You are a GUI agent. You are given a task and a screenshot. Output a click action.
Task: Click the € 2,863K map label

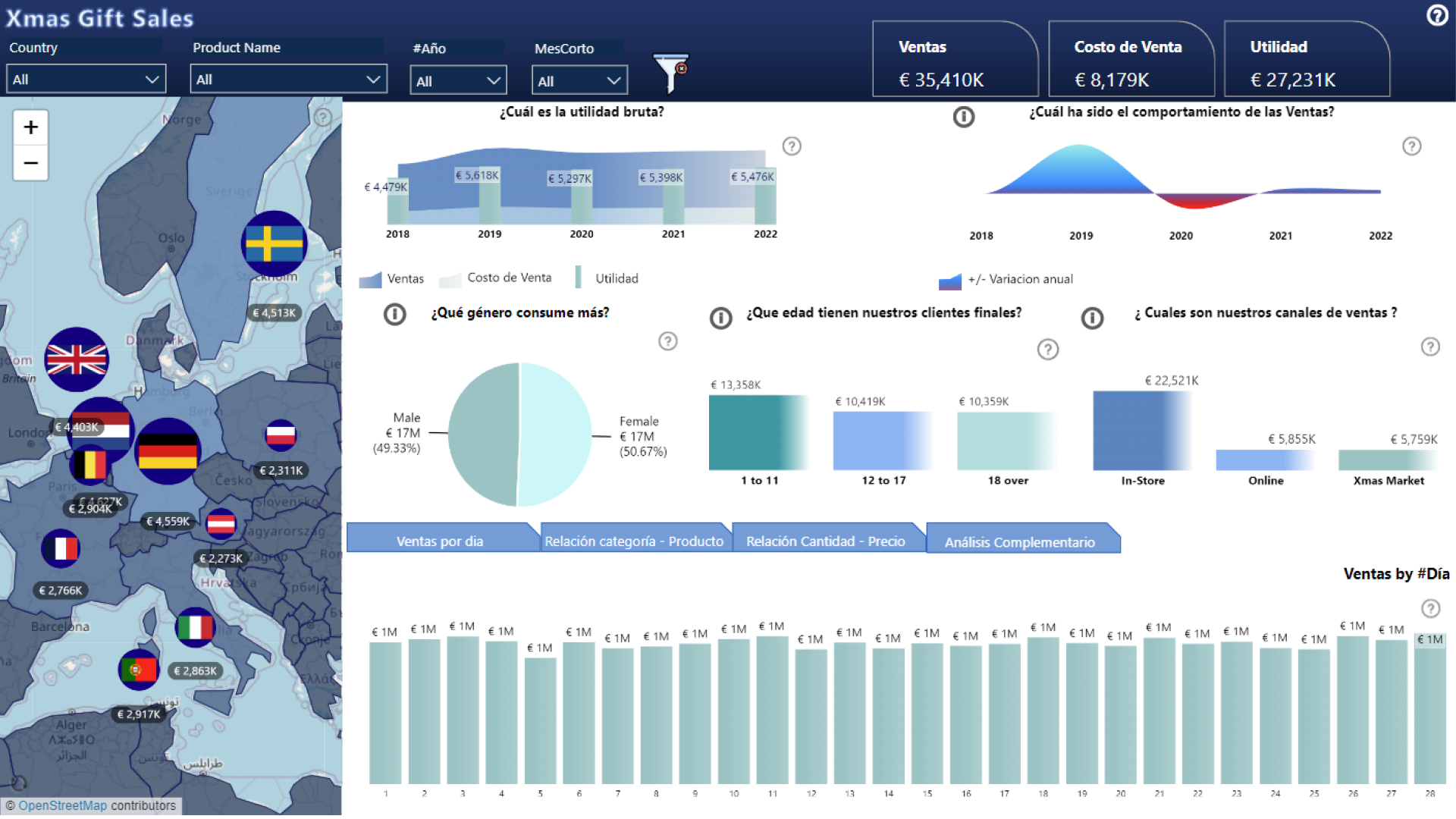pos(195,670)
